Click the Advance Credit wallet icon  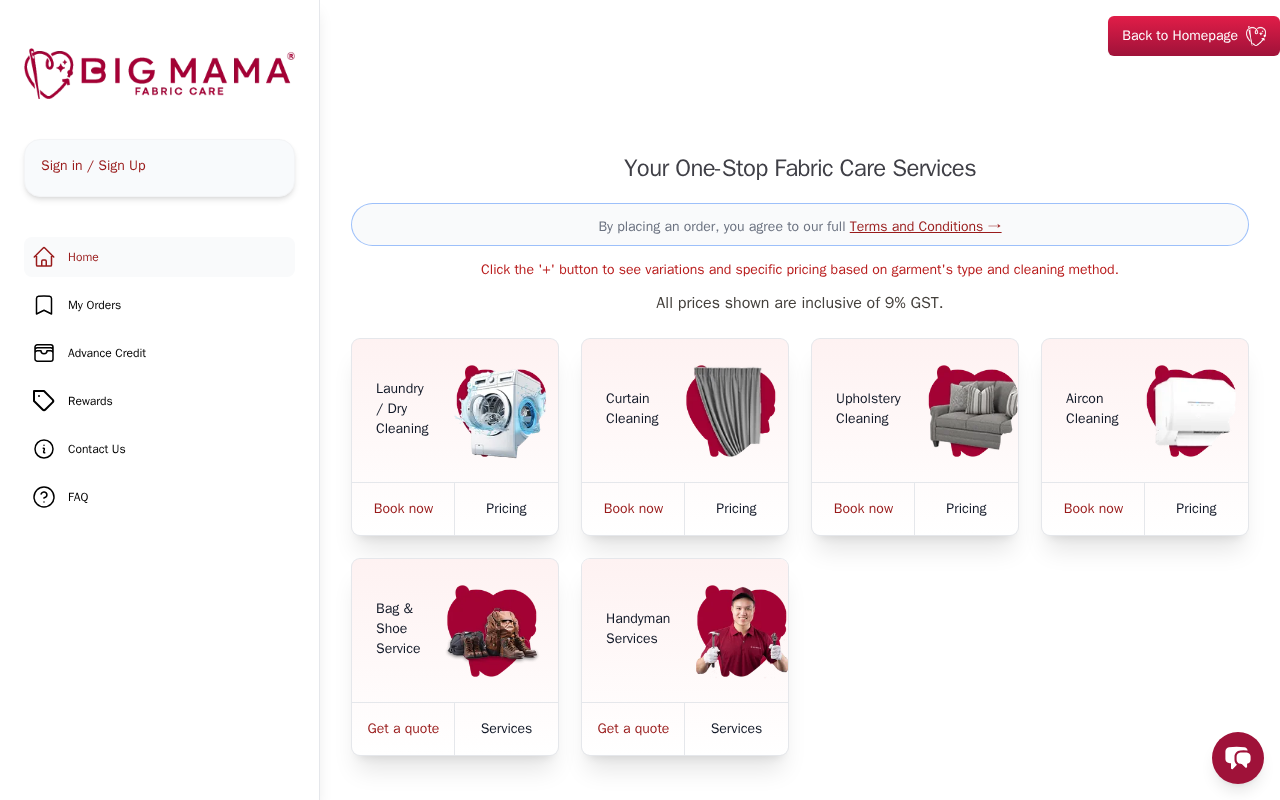44,353
